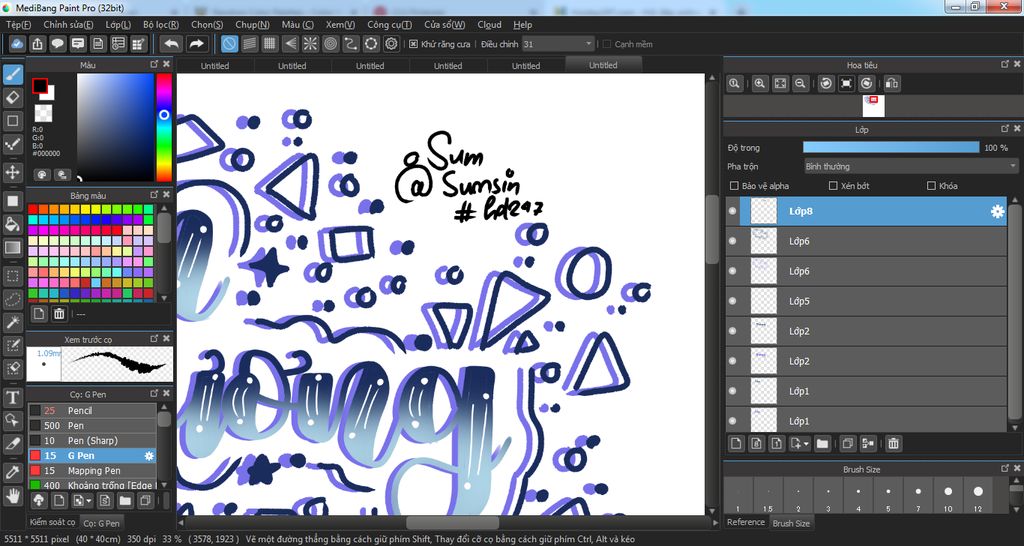
Task: Select the Eraser tool
Action: [x=12, y=98]
